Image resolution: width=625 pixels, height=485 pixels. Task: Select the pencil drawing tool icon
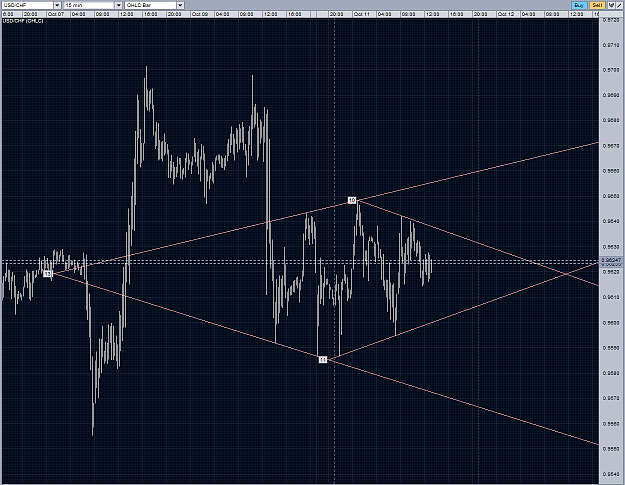619,5
